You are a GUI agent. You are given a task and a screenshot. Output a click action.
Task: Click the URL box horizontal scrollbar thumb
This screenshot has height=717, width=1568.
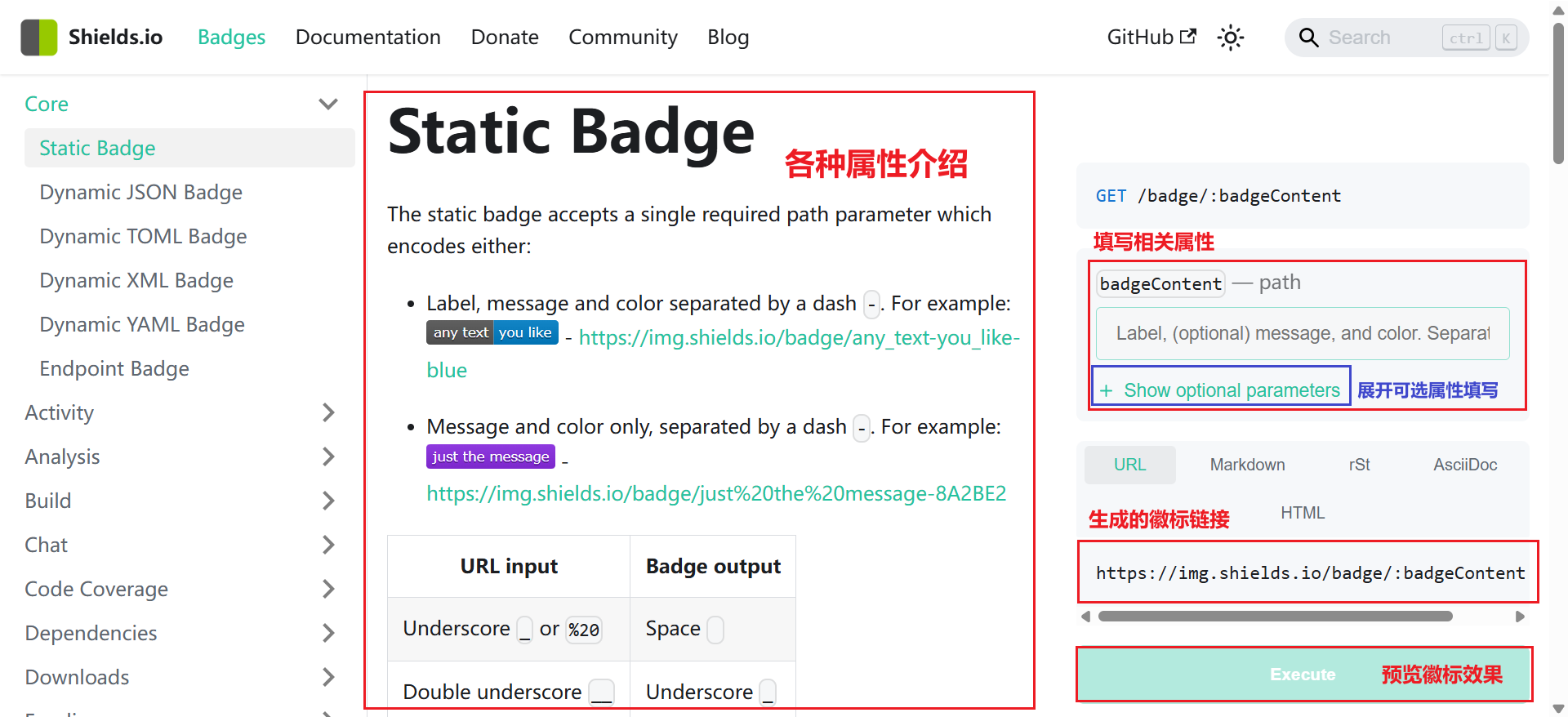[x=1275, y=617]
